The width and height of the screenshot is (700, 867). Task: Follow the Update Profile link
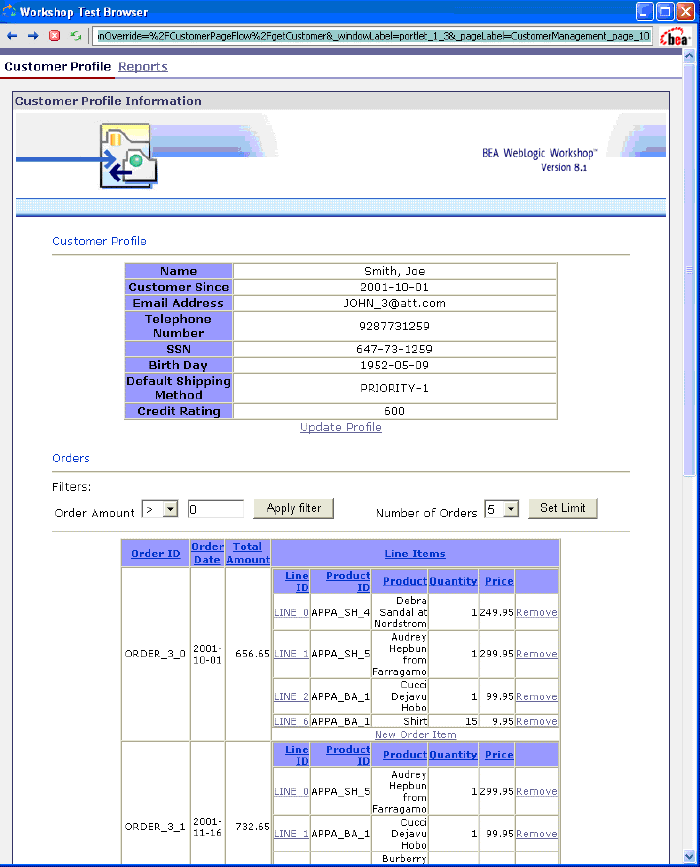[x=341, y=427]
